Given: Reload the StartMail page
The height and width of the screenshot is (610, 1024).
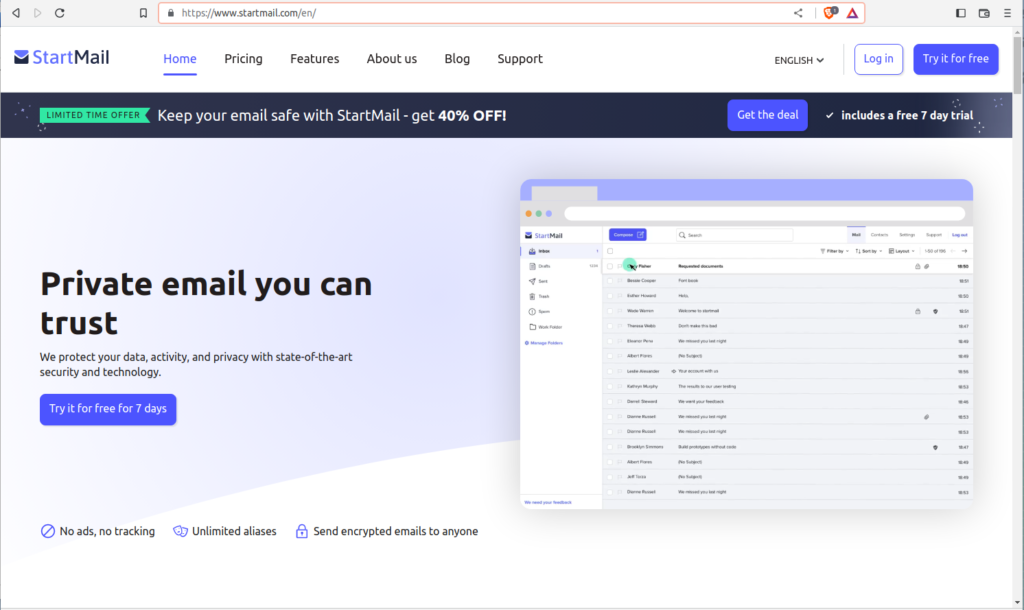Looking at the screenshot, I should point(59,13).
